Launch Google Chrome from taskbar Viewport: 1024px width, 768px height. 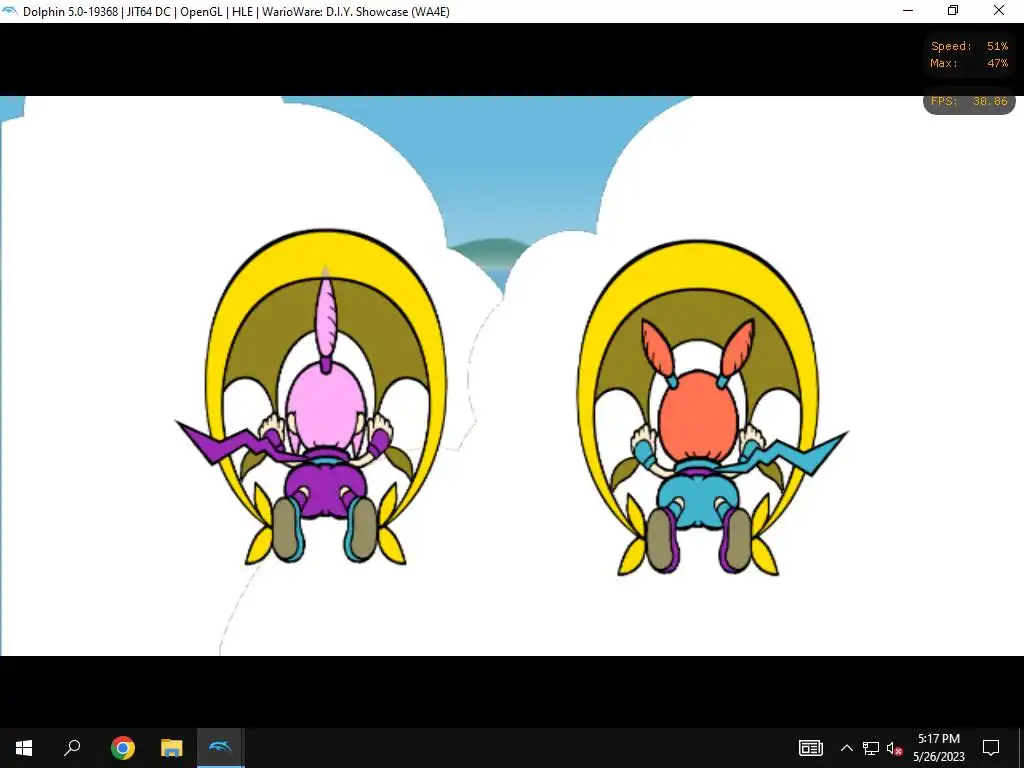pos(122,748)
